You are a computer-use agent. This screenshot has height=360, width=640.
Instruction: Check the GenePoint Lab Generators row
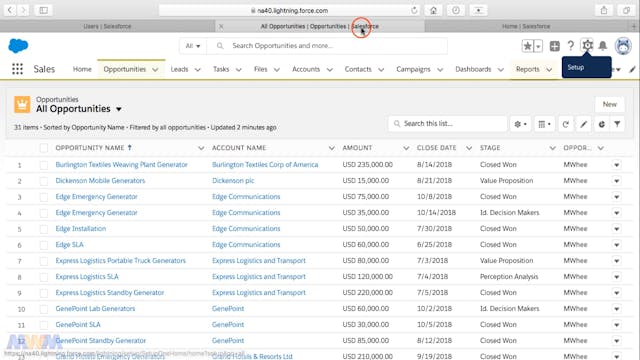coord(44,309)
